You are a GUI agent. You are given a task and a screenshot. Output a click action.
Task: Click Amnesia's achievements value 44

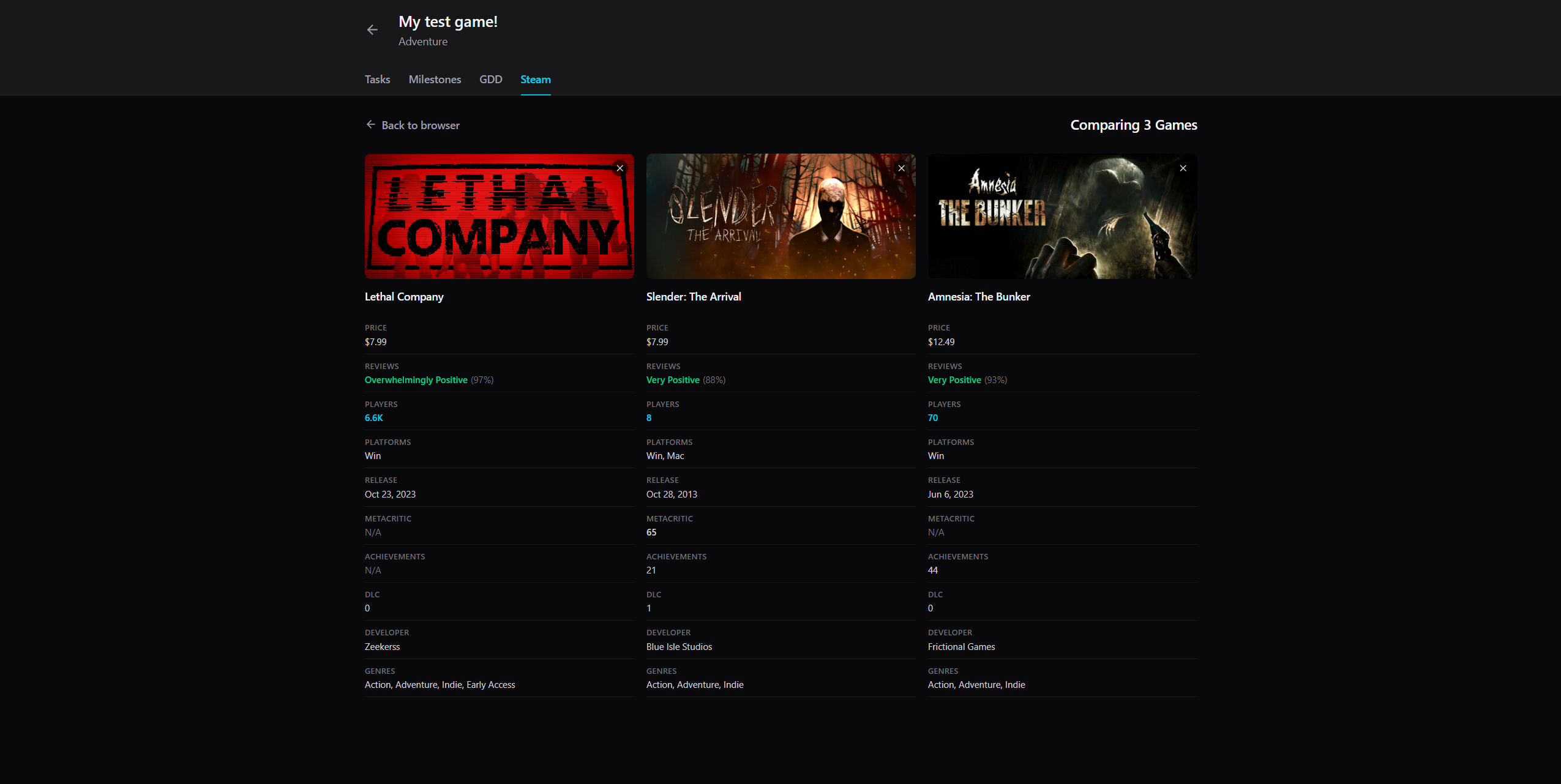pyautogui.click(x=933, y=570)
